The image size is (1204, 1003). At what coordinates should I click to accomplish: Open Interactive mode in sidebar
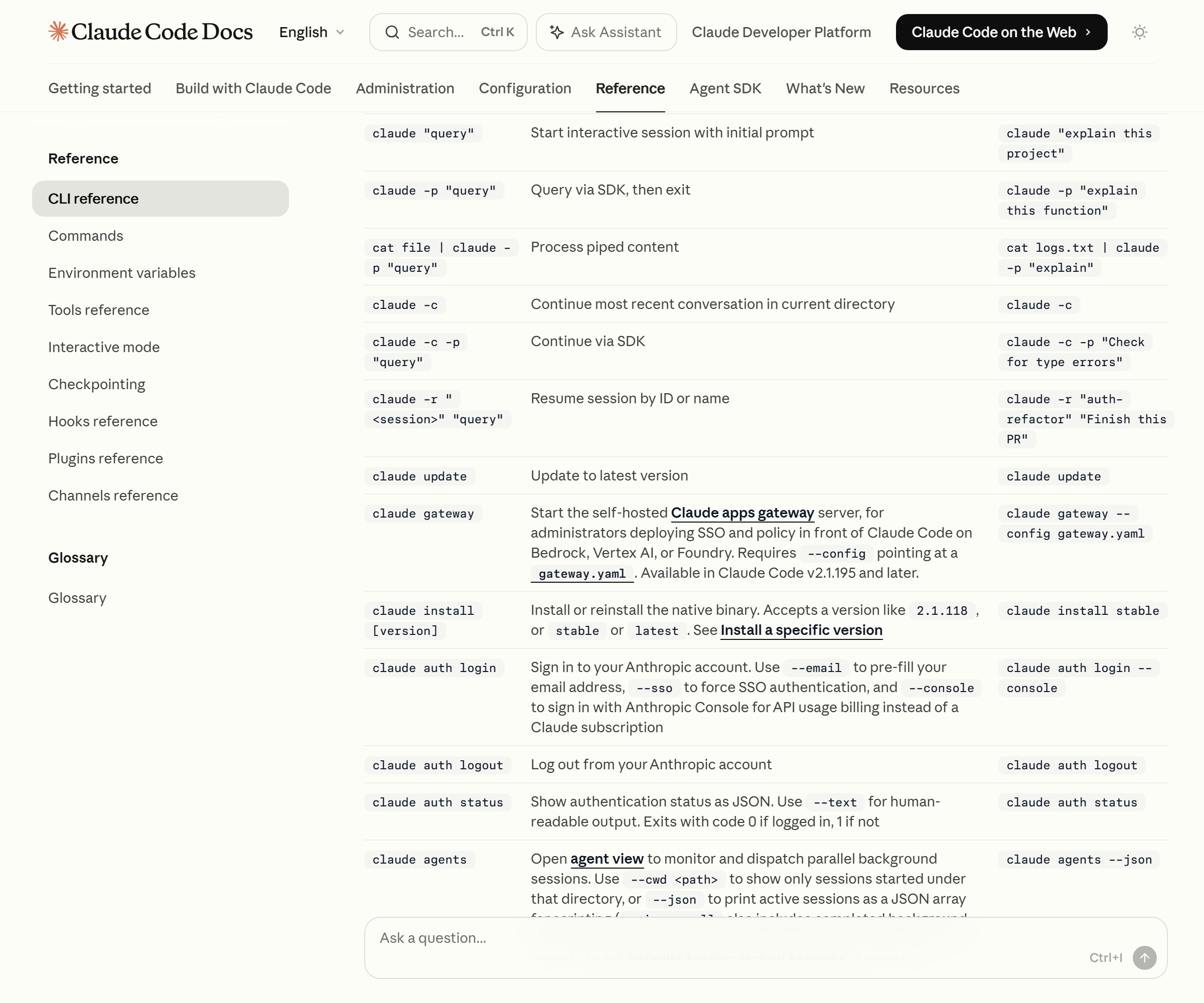pyautogui.click(x=104, y=347)
